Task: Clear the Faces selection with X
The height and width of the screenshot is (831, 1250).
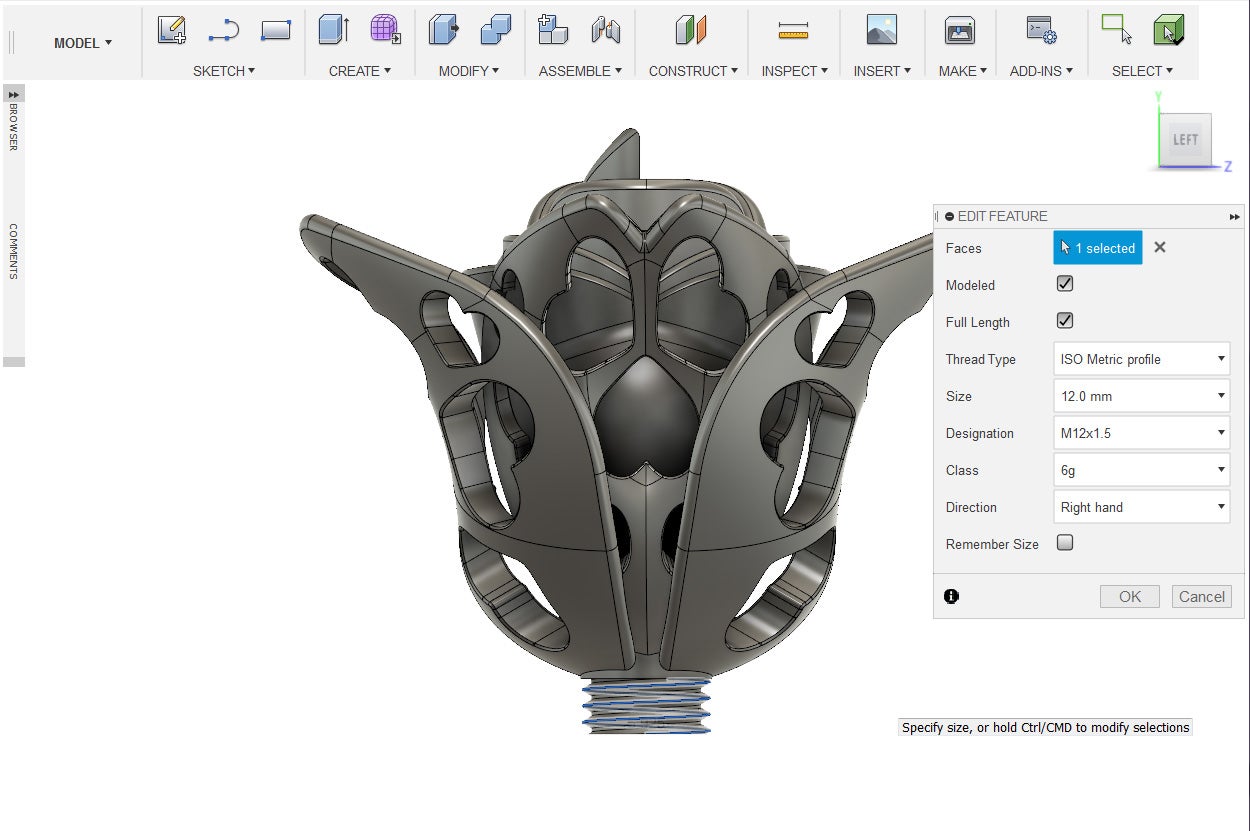Action: pos(1160,247)
